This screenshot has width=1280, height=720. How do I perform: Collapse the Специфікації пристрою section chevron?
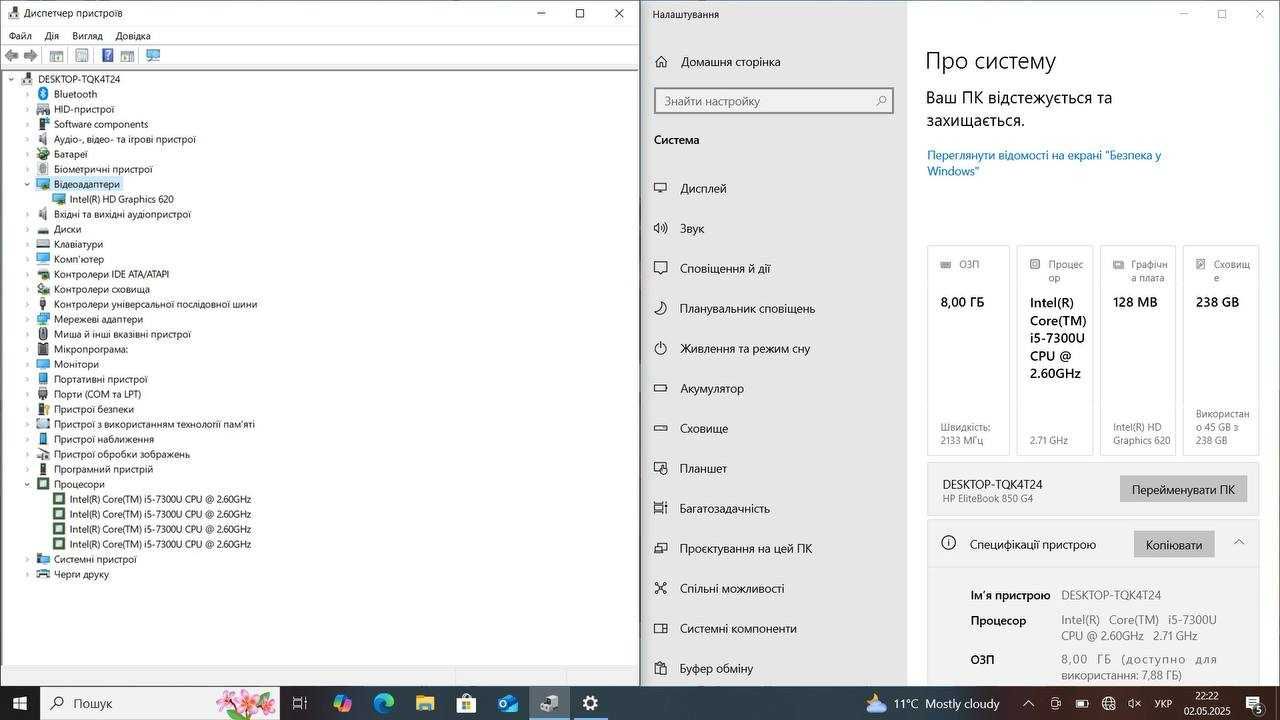point(1239,542)
